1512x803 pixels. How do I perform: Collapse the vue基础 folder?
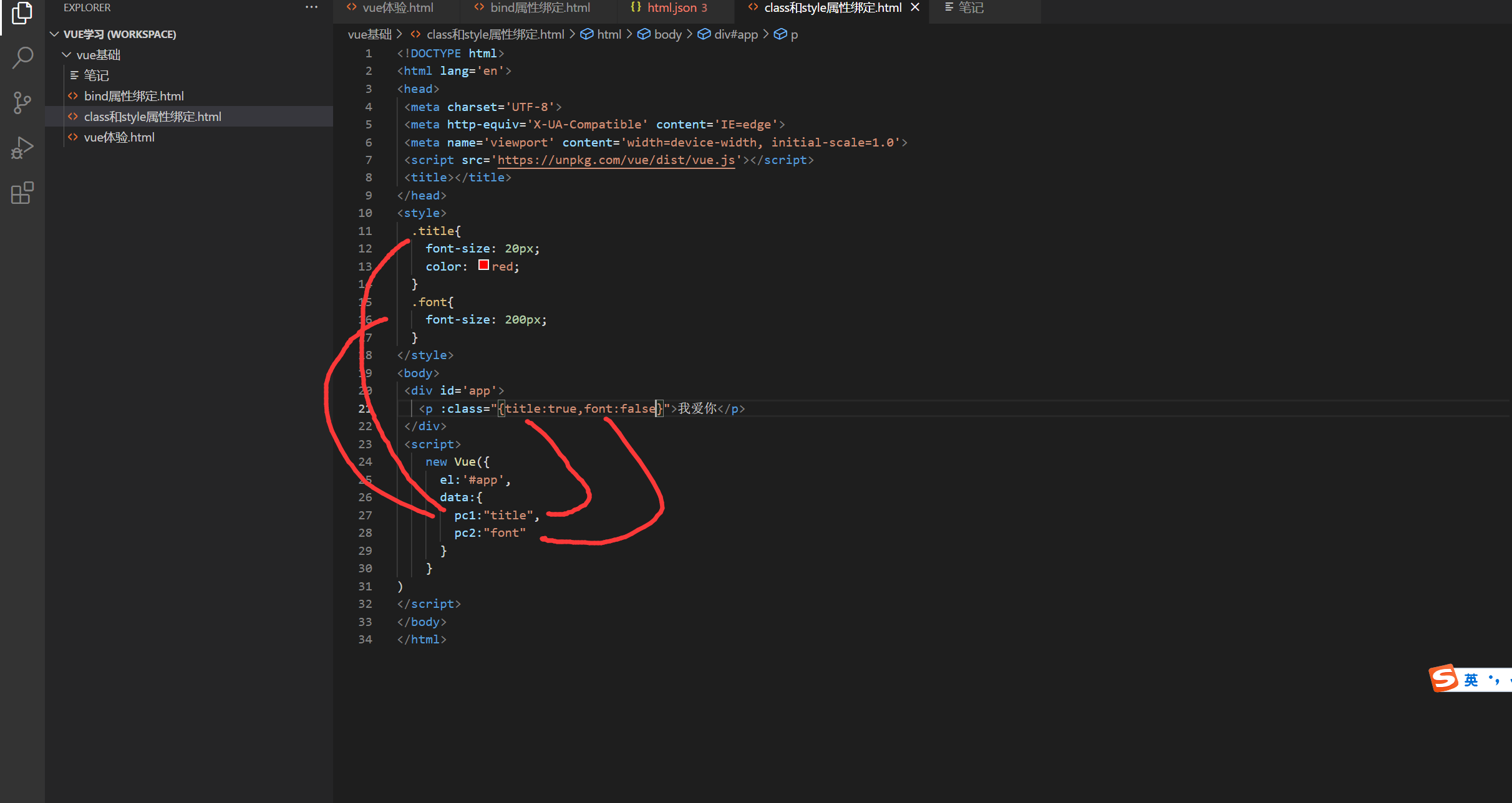(67, 55)
